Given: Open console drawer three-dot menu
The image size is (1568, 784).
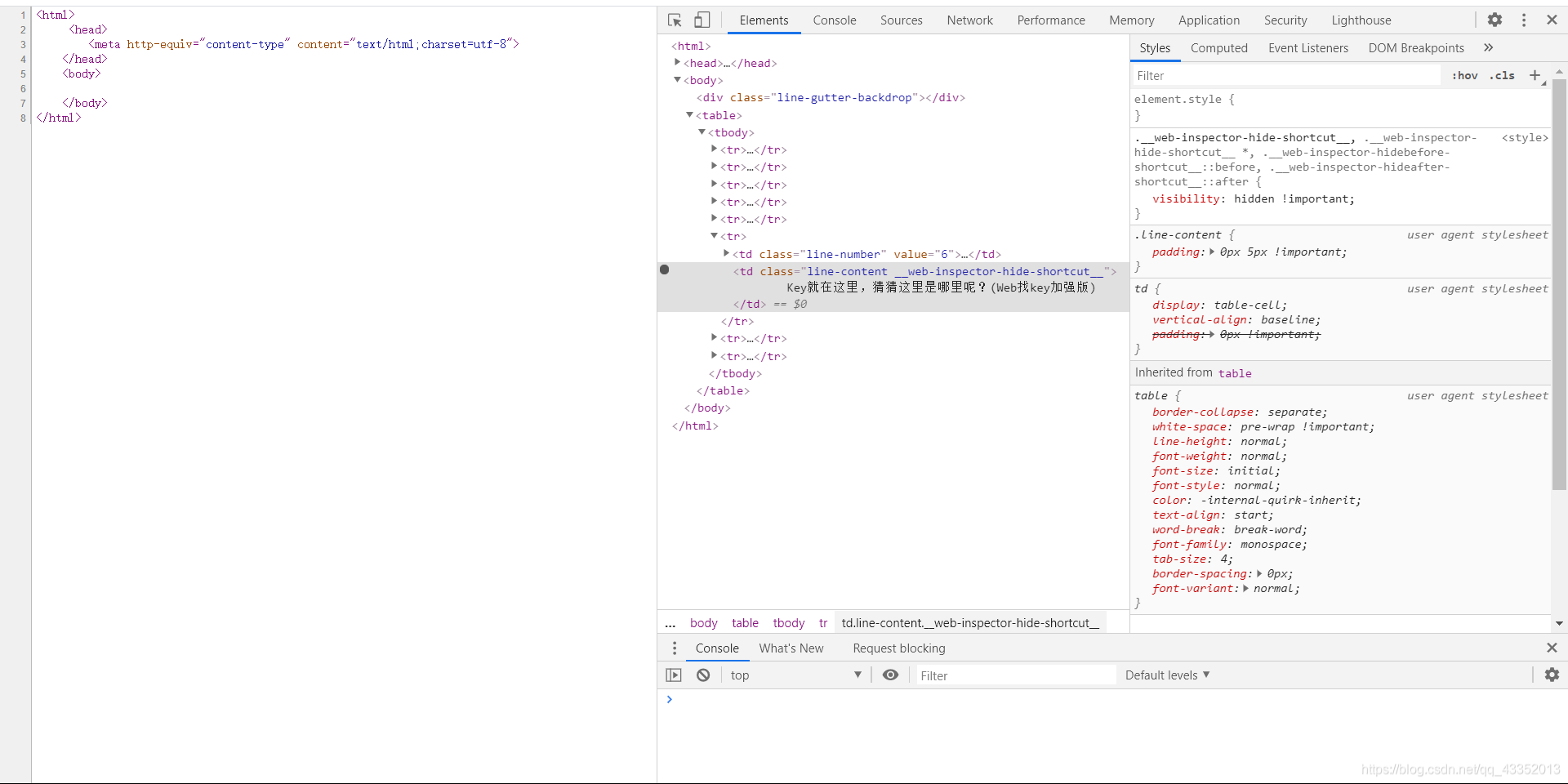Looking at the screenshot, I should (x=675, y=648).
